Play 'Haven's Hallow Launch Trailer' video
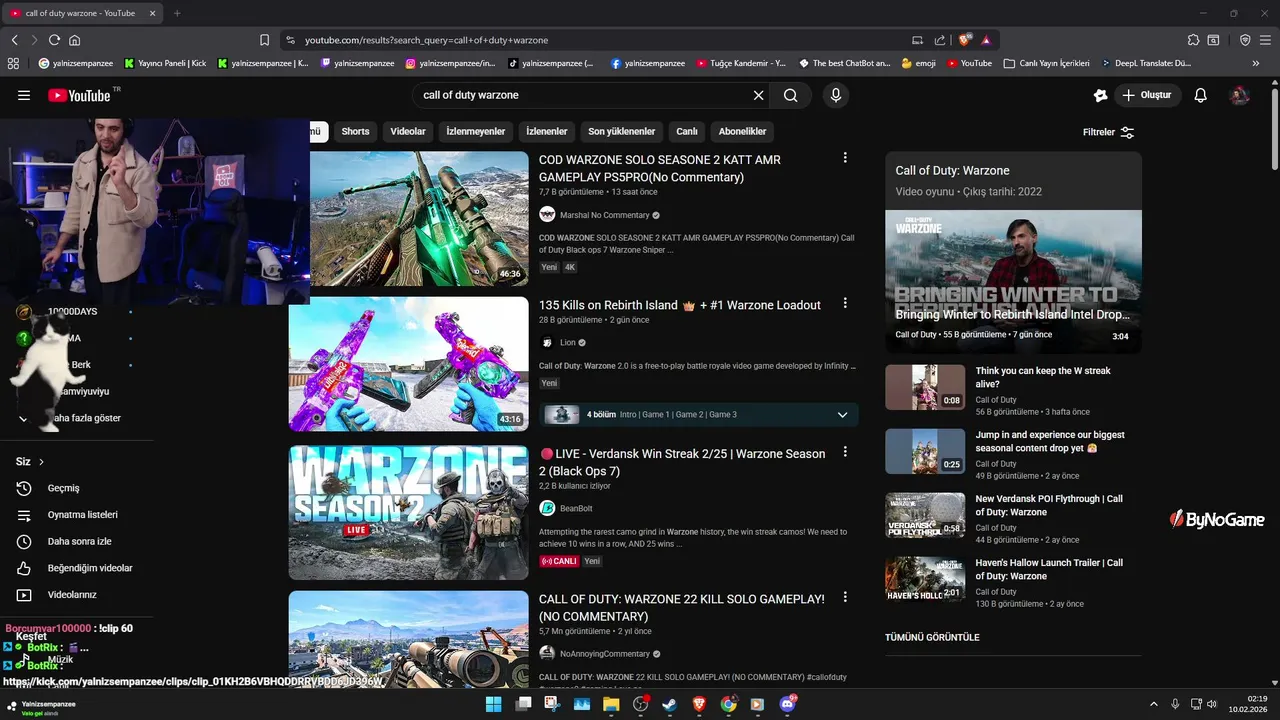The image size is (1280, 720). (x=925, y=579)
